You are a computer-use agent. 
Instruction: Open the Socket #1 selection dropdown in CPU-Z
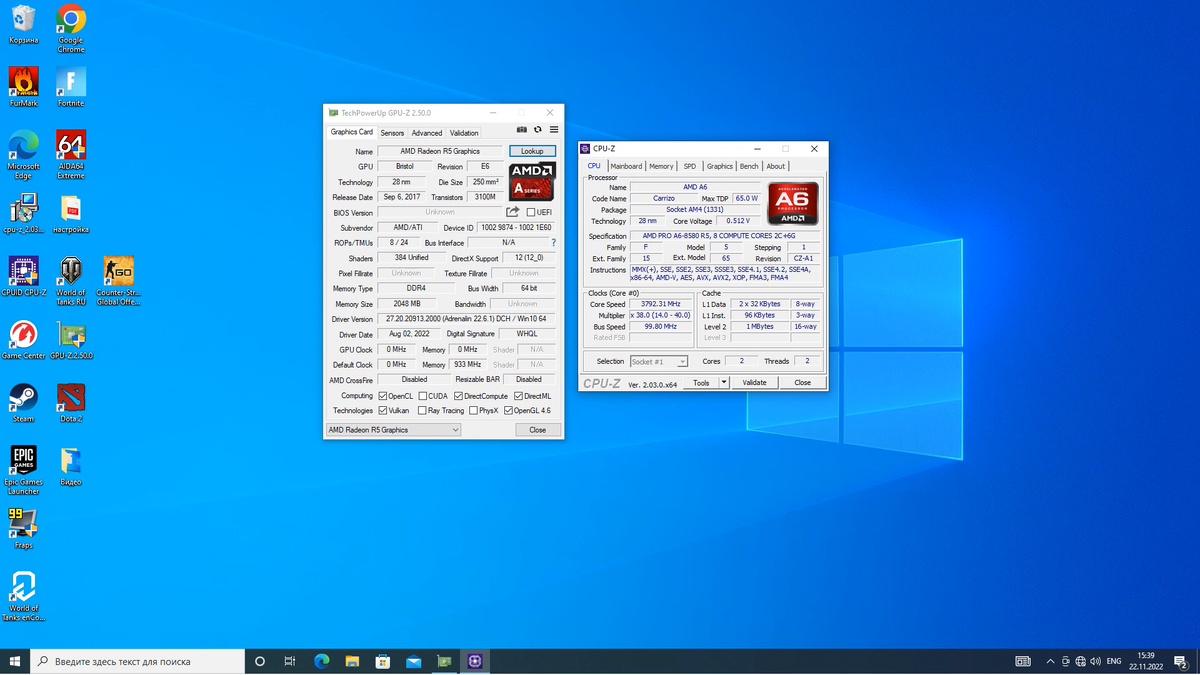(x=658, y=361)
